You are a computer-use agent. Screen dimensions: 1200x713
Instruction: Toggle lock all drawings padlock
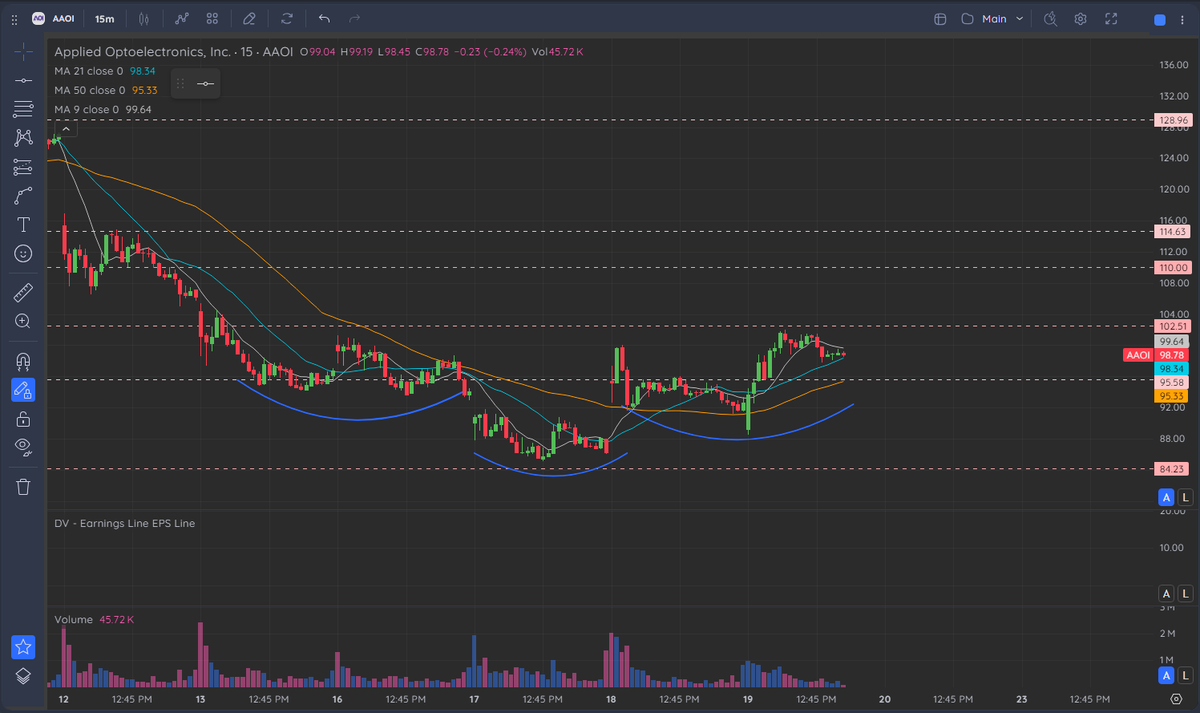pyautogui.click(x=23, y=418)
